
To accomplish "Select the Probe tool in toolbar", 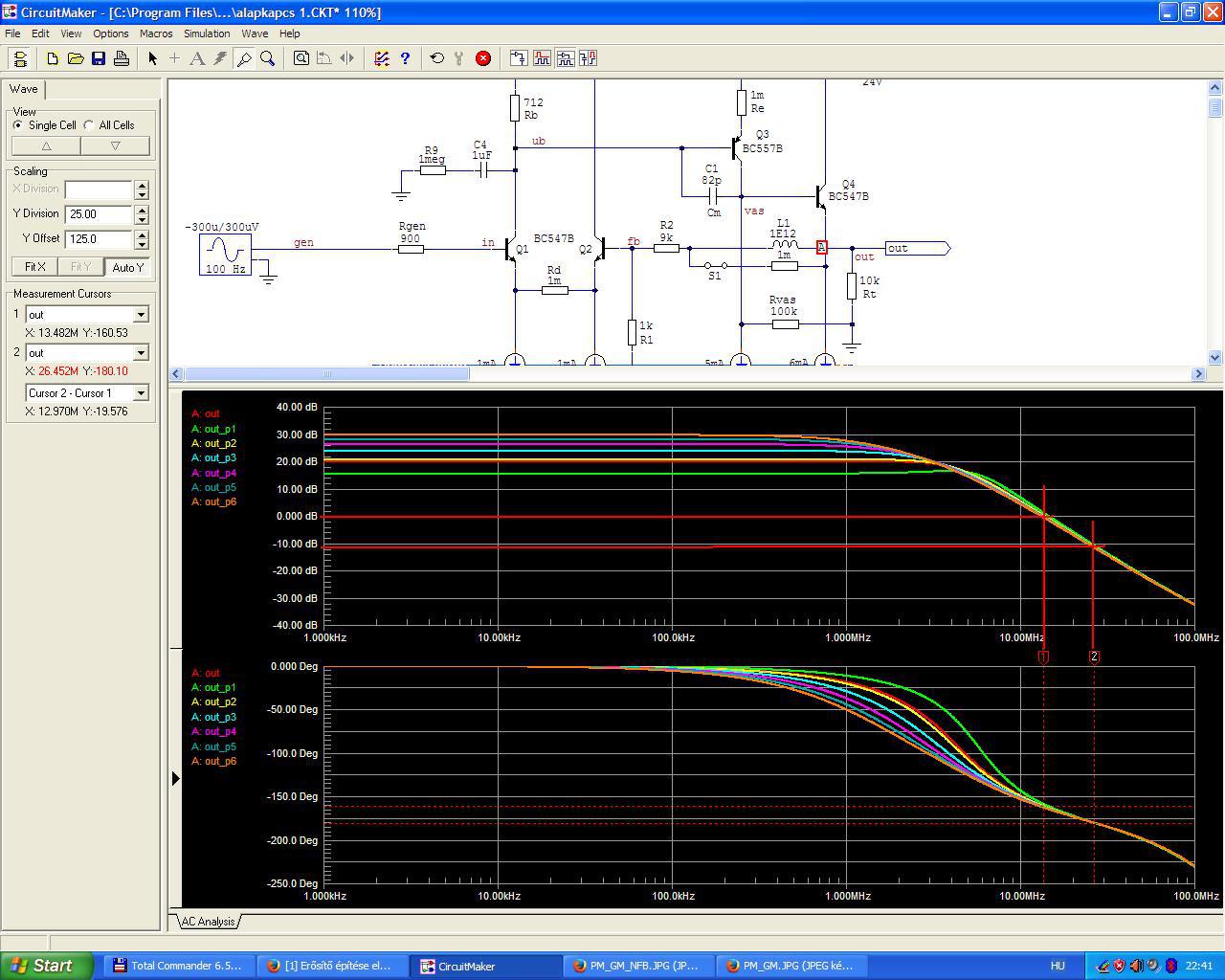I will [x=244, y=58].
